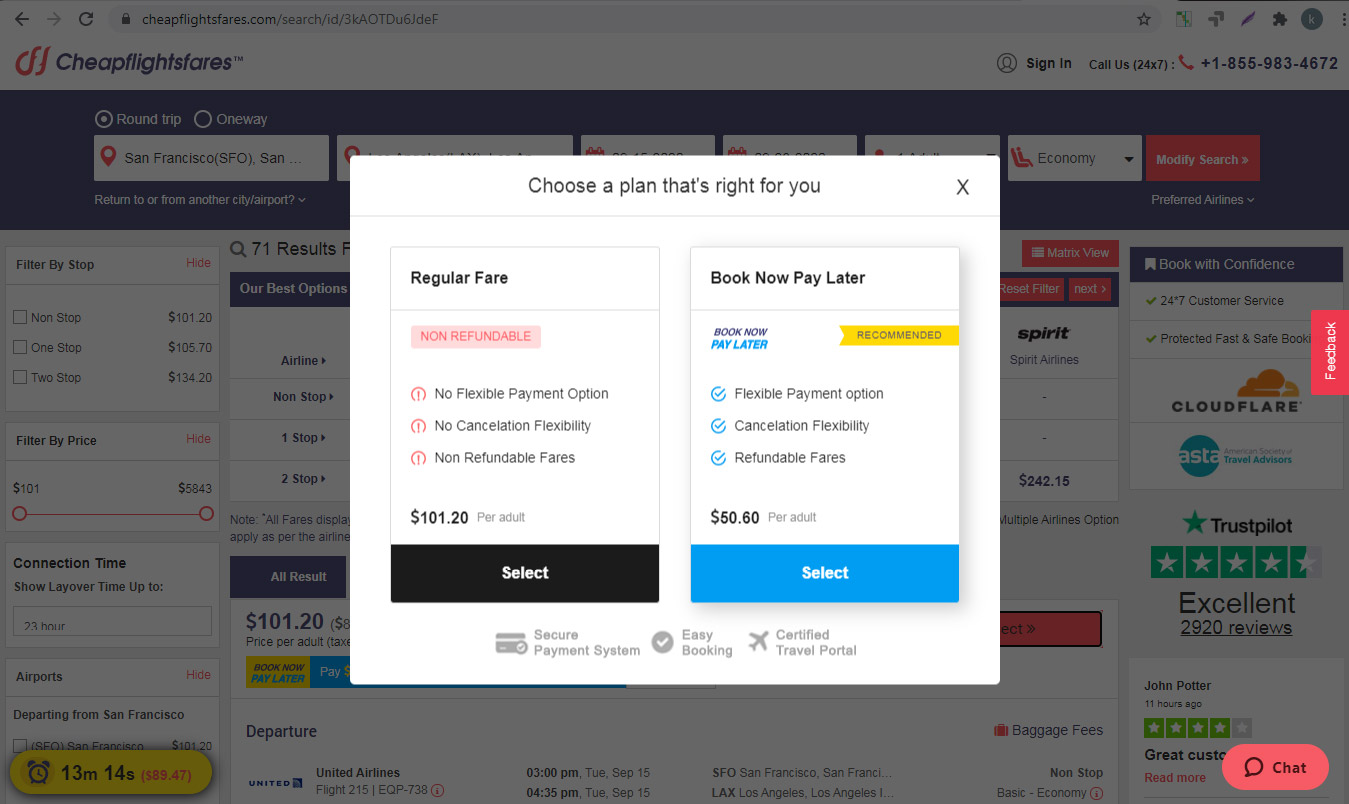The height and width of the screenshot is (804, 1349).
Task: Click the browser reload icon
Action: (x=86, y=18)
